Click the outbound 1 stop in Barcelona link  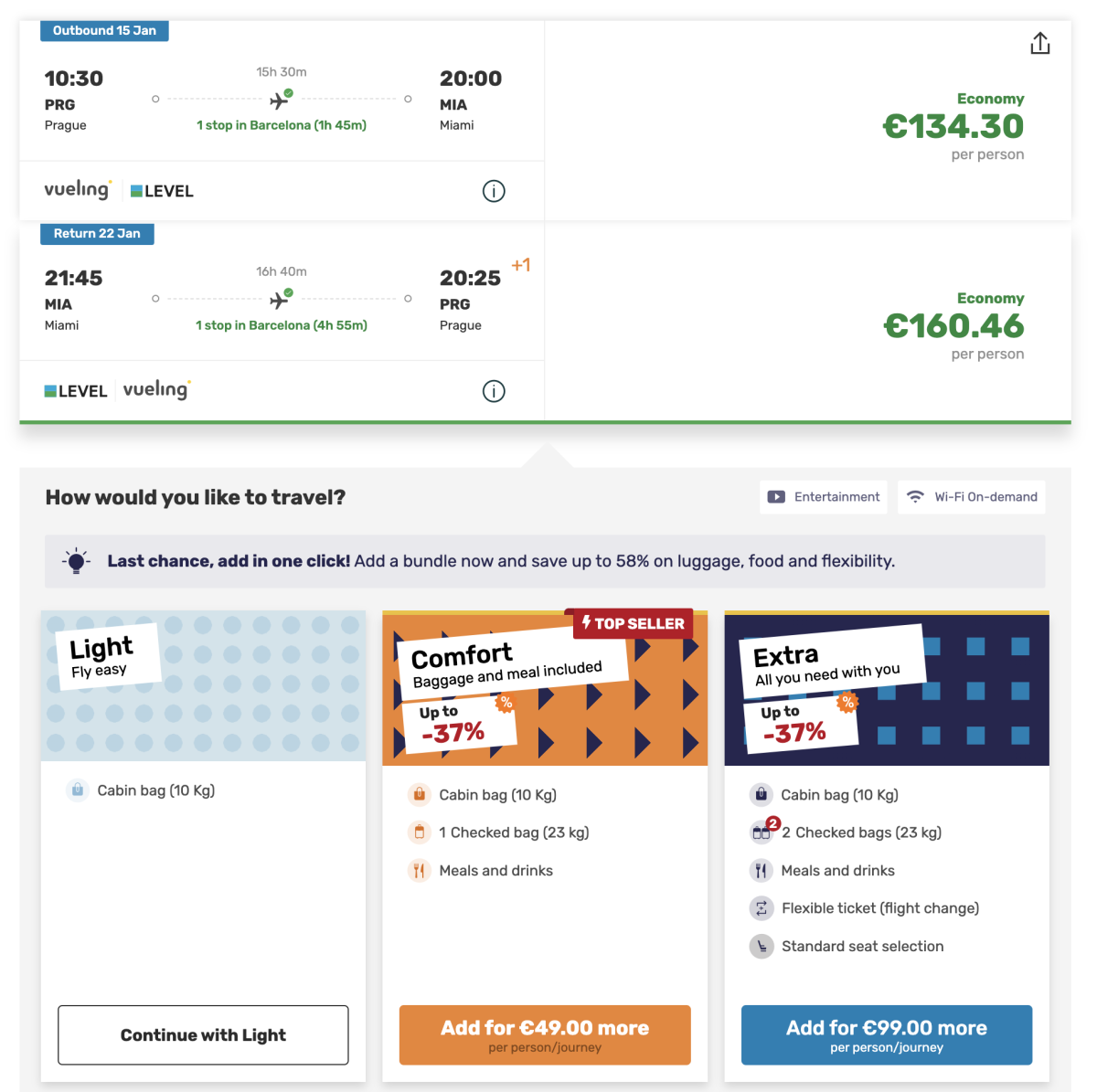pyautogui.click(x=282, y=125)
